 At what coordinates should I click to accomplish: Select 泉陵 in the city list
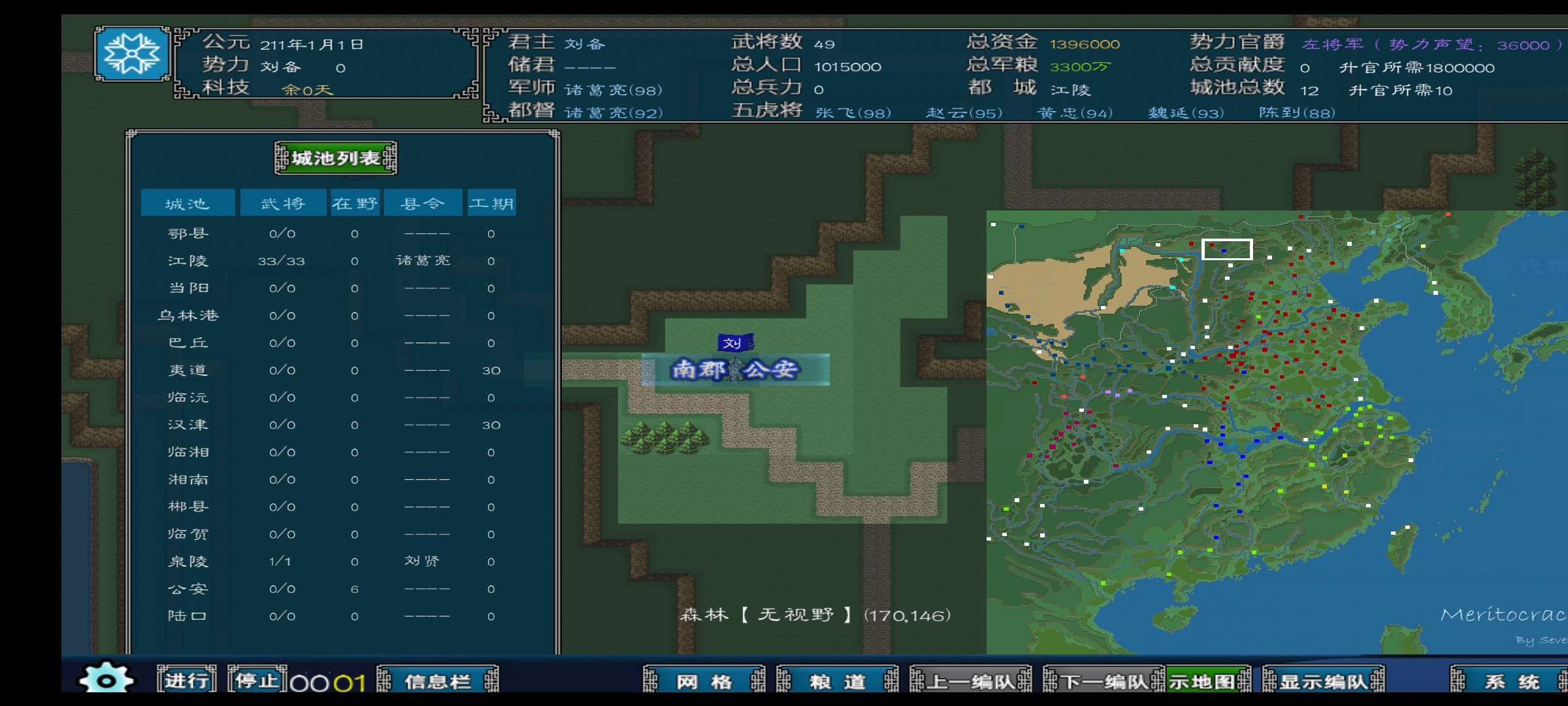[x=188, y=562]
